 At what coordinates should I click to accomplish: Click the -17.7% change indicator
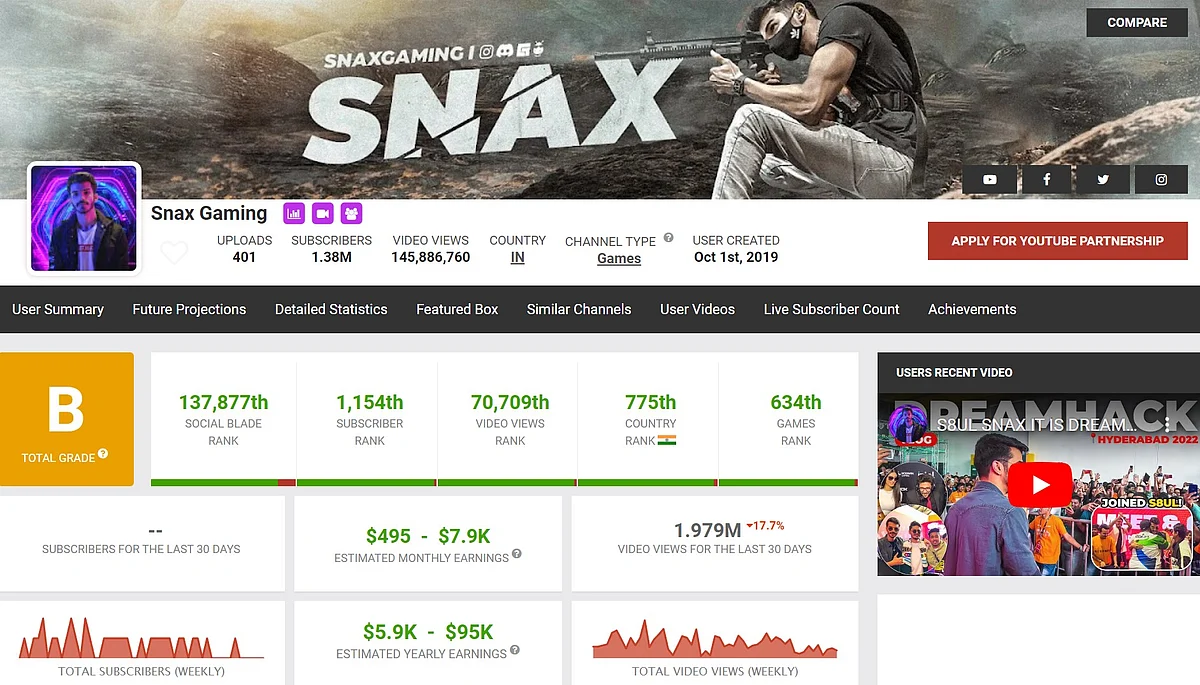tap(765, 525)
